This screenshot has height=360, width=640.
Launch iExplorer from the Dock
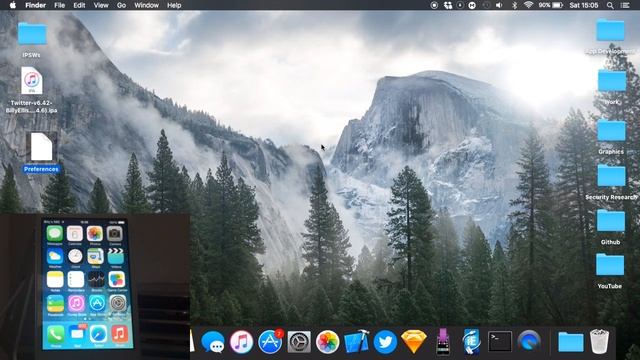(x=471, y=342)
